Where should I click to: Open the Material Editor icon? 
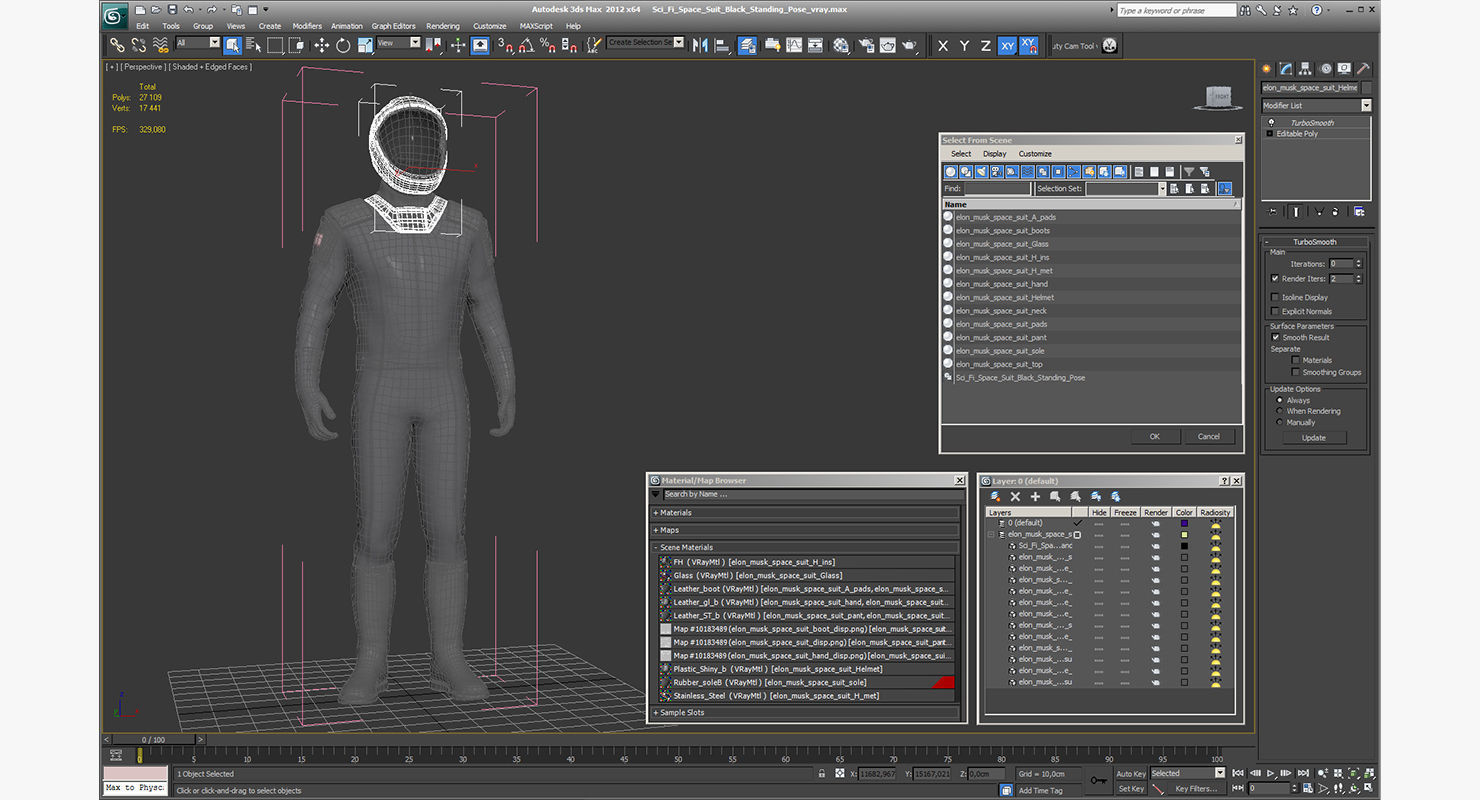coord(841,45)
